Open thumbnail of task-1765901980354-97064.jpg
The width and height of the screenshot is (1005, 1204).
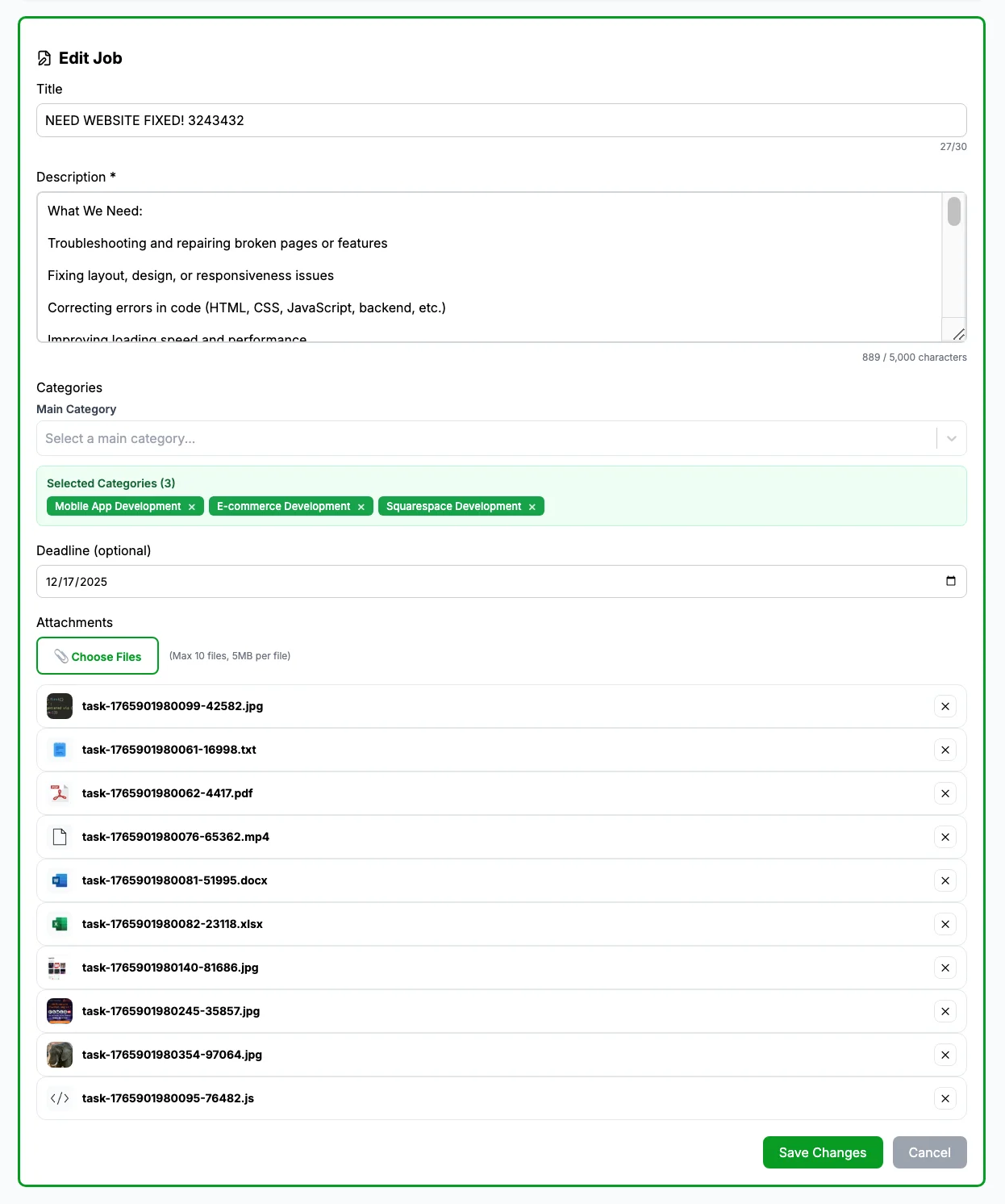tap(60, 1055)
